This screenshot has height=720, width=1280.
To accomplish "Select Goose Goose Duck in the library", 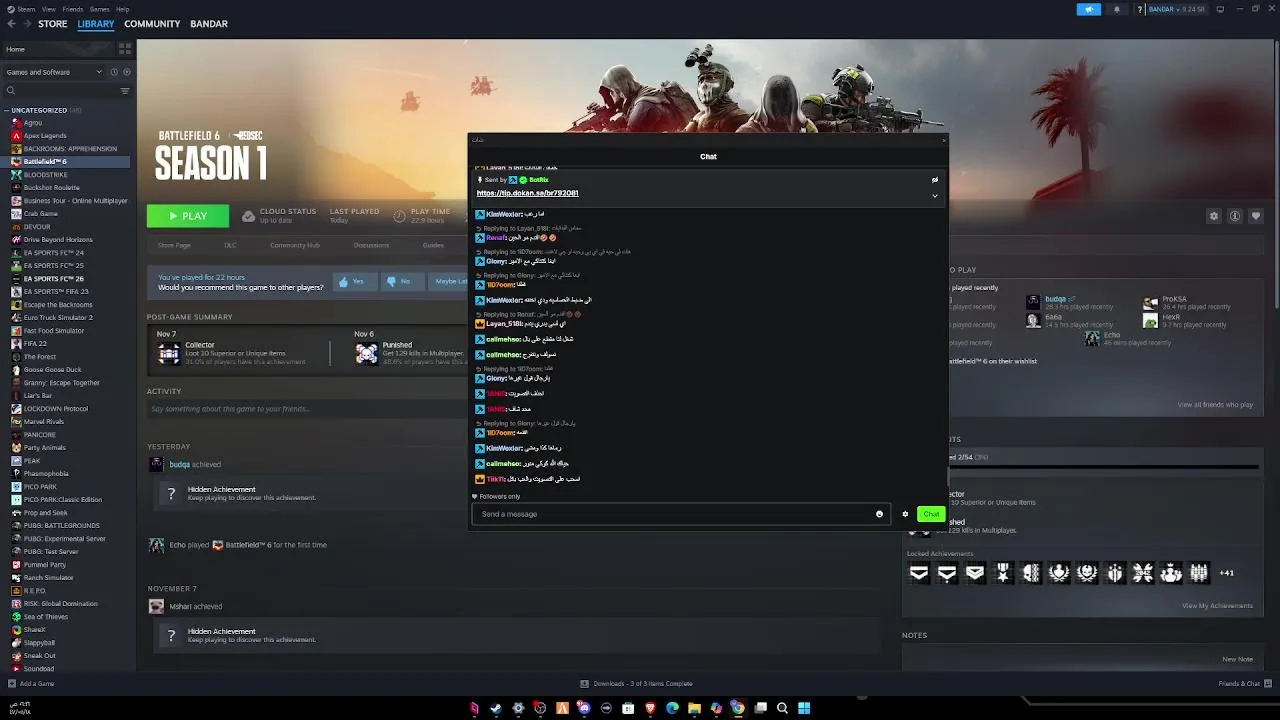I will 53,370.
